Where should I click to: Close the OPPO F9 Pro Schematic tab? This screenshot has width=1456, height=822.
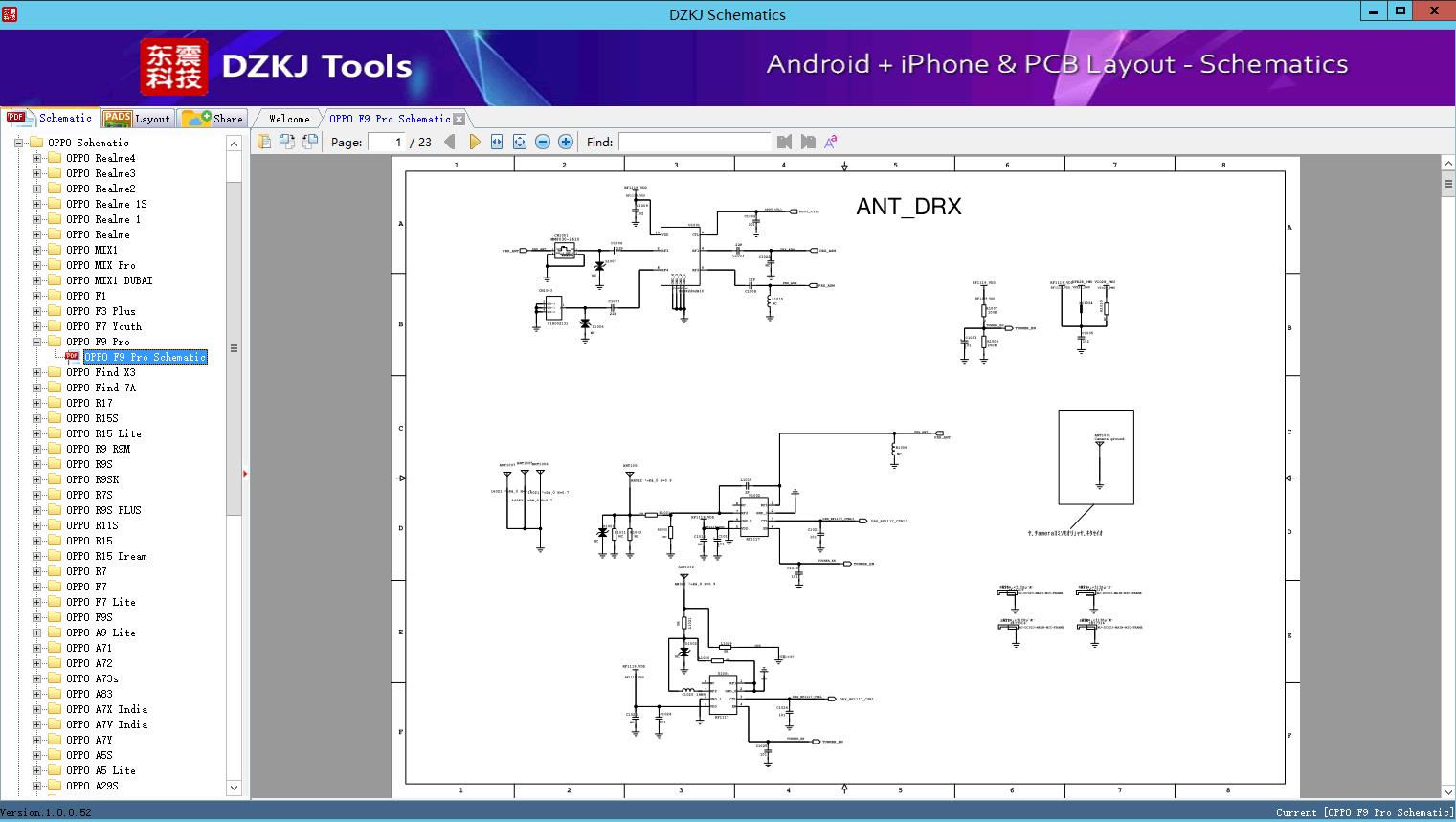click(459, 119)
